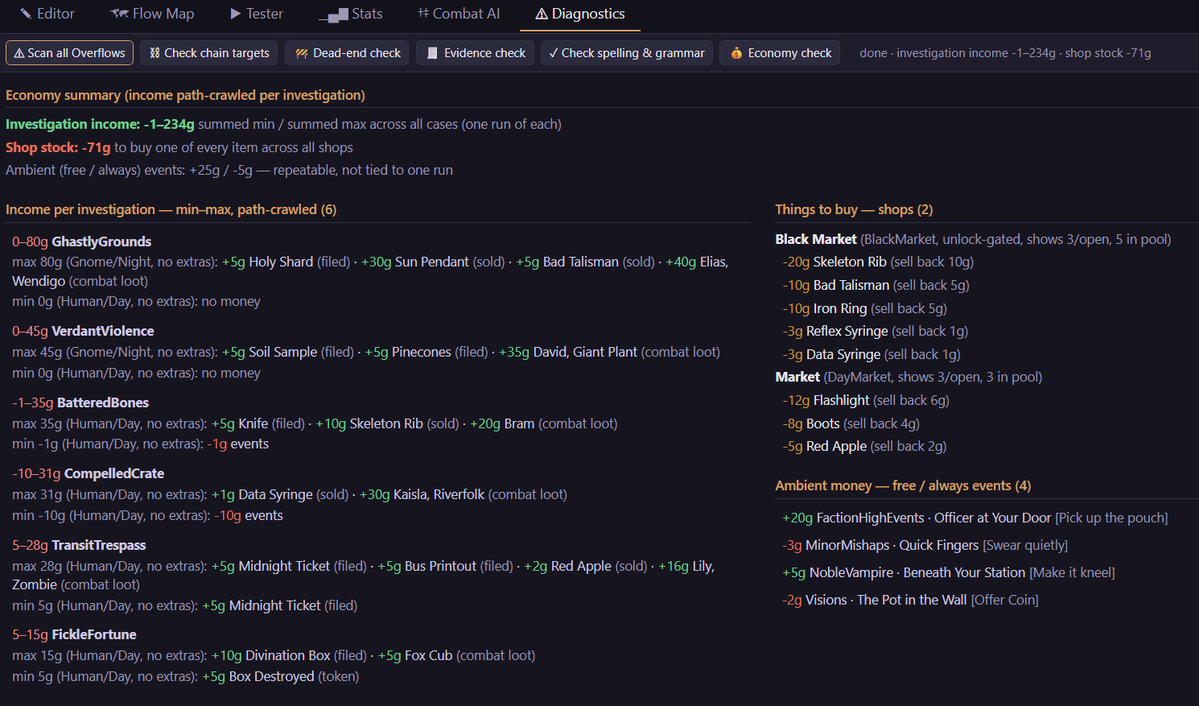Click Box Destroyed in FickleFortune min line
This screenshot has height=706, width=1199.
[271, 676]
